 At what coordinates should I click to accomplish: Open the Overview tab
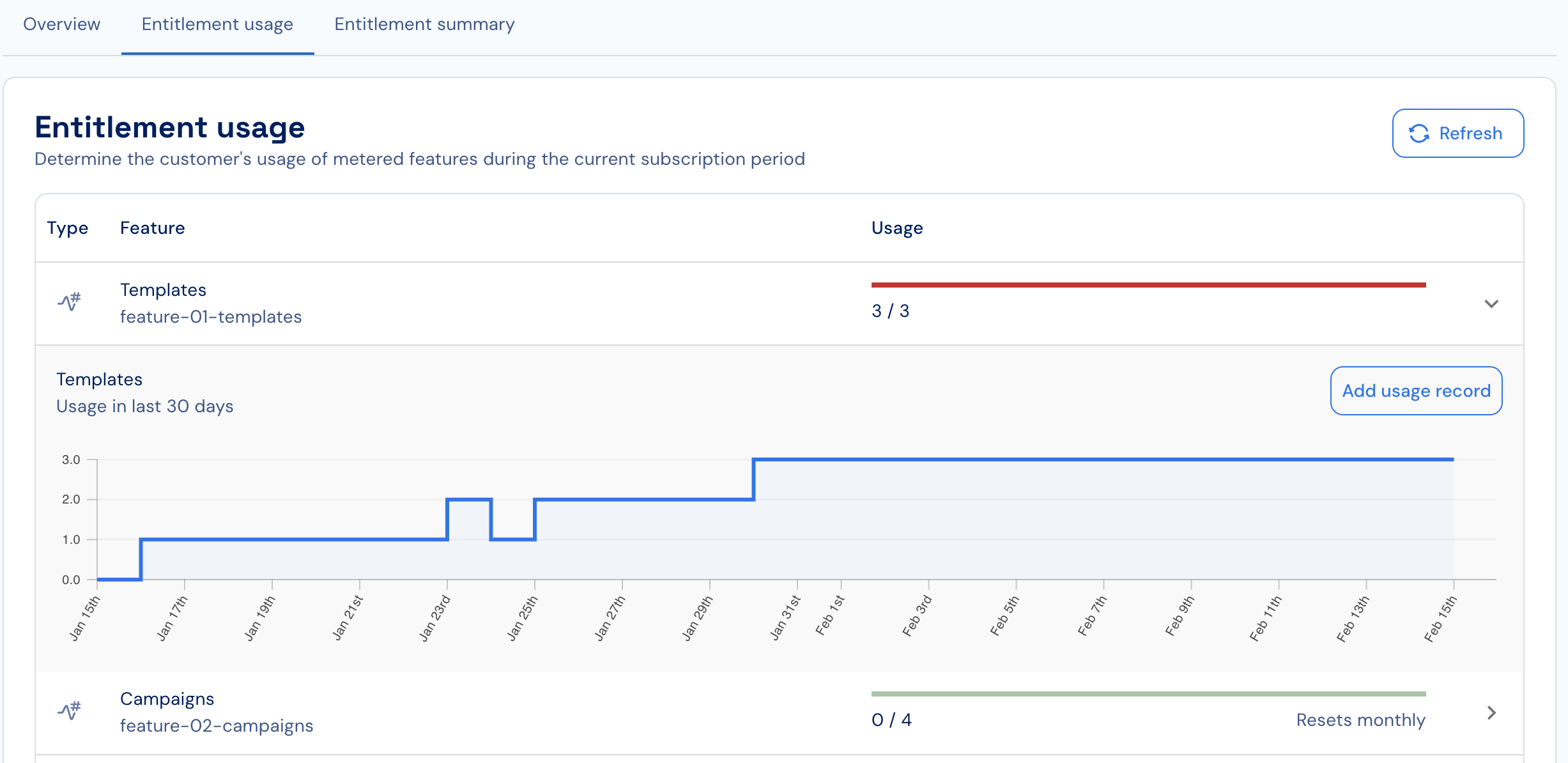pyautogui.click(x=61, y=24)
